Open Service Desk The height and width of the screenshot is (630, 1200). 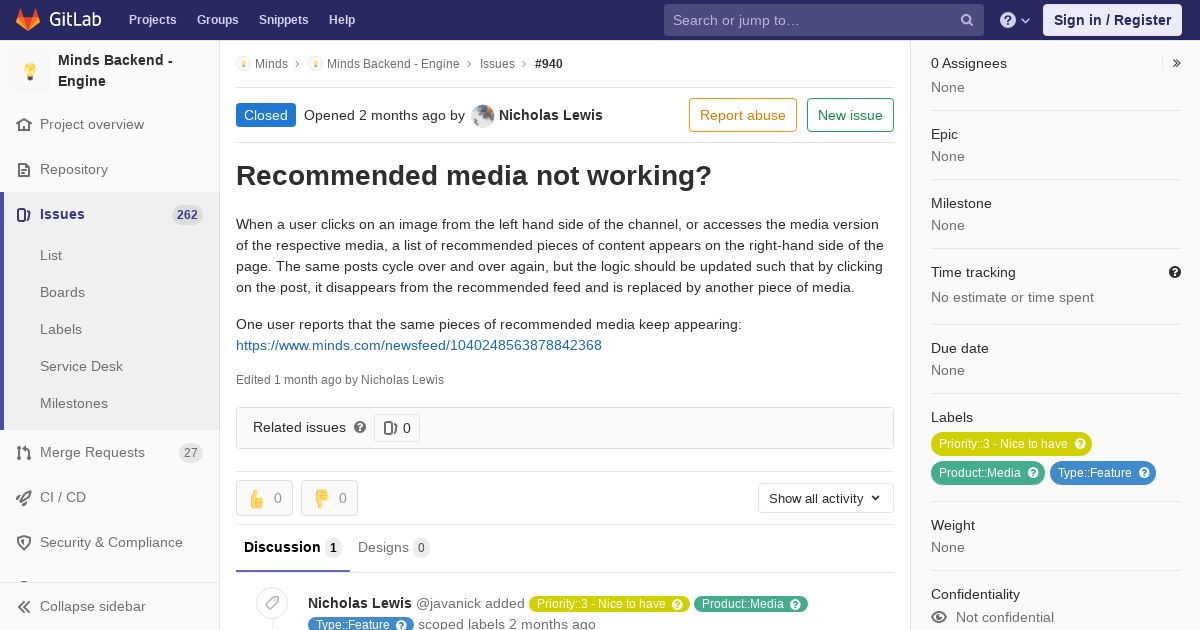point(81,366)
